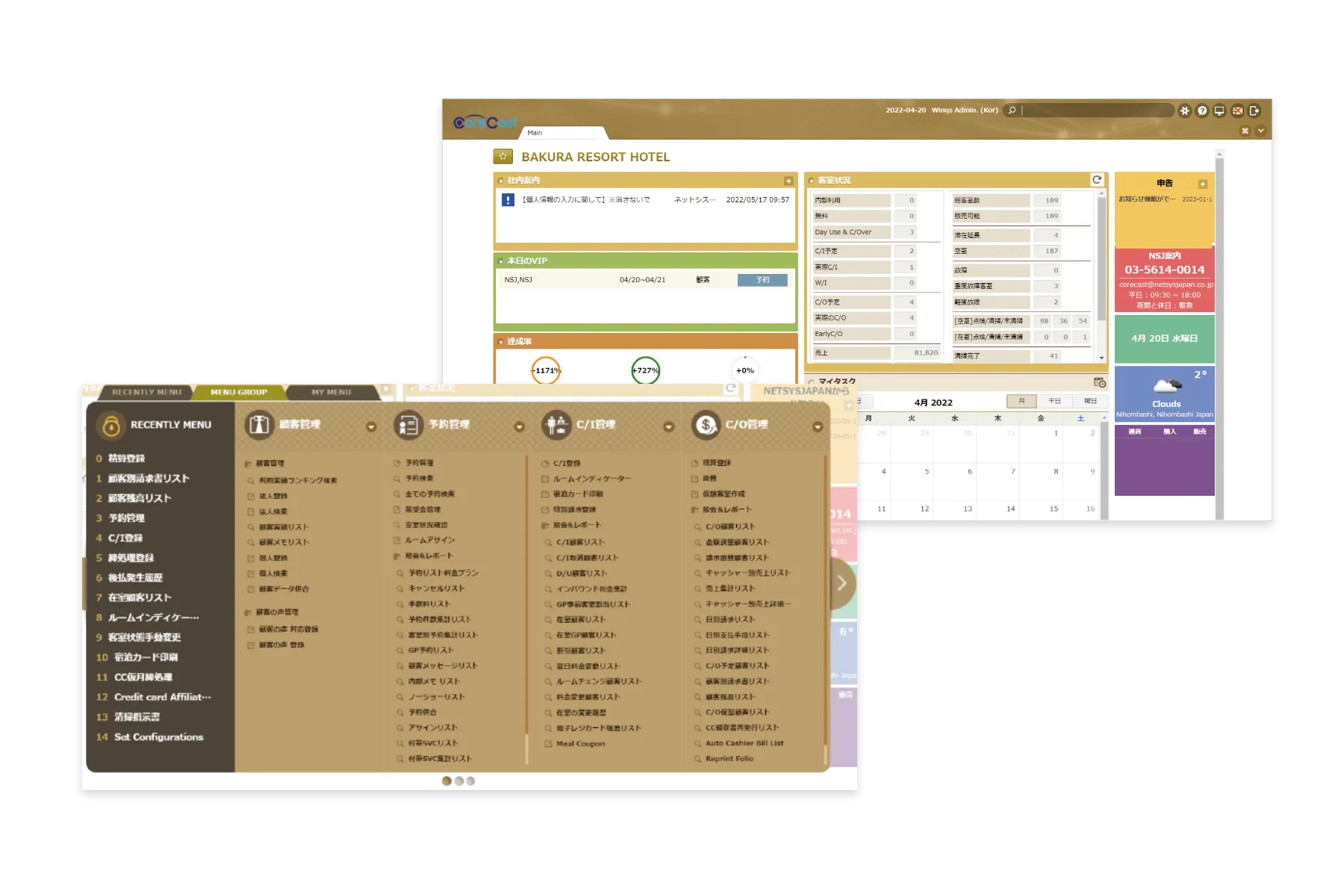This screenshot has height=896, width=1344.
Task: Open Credit card Affiliat… recent menu item
Action: pyautogui.click(x=162, y=697)
